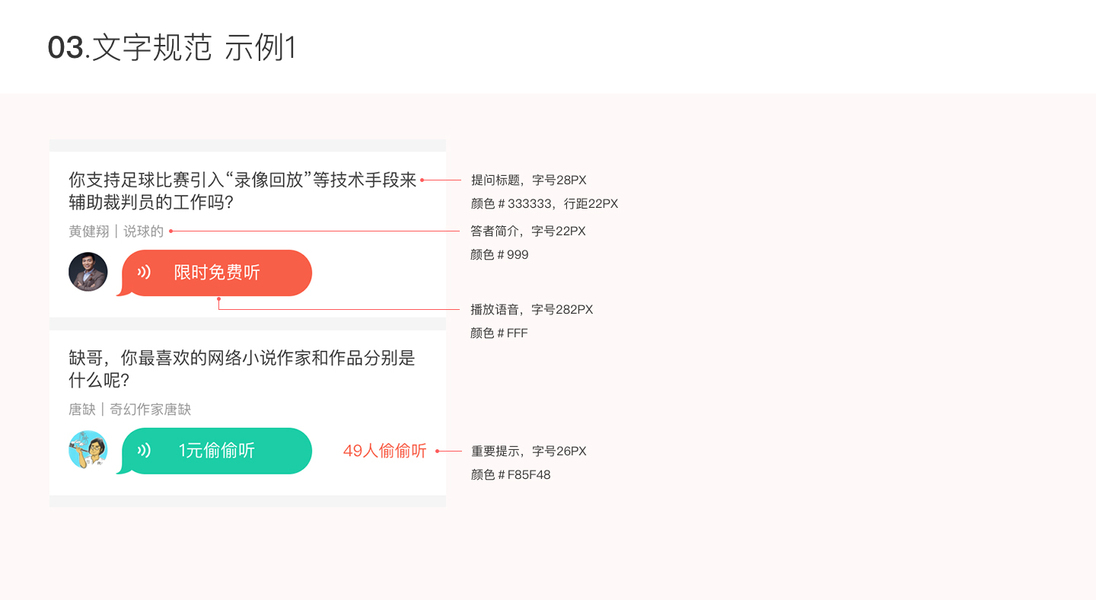Screen dimensions: 1096x600
Task: Open the question about 网络小说作家和作品
Action: point(242,369)
